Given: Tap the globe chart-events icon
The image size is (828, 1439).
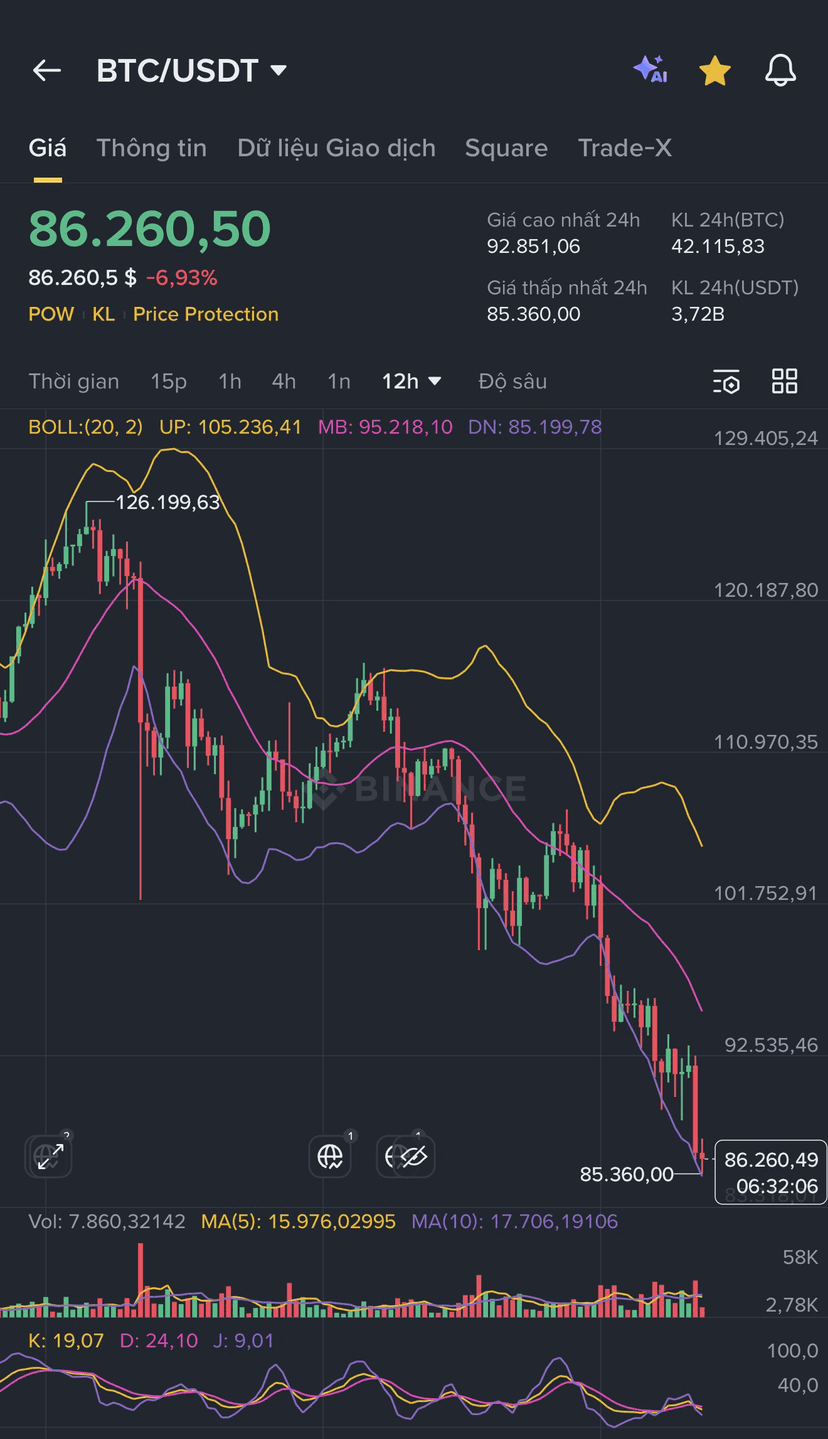Looking at the screenshot, I should tap(330, 1157).
